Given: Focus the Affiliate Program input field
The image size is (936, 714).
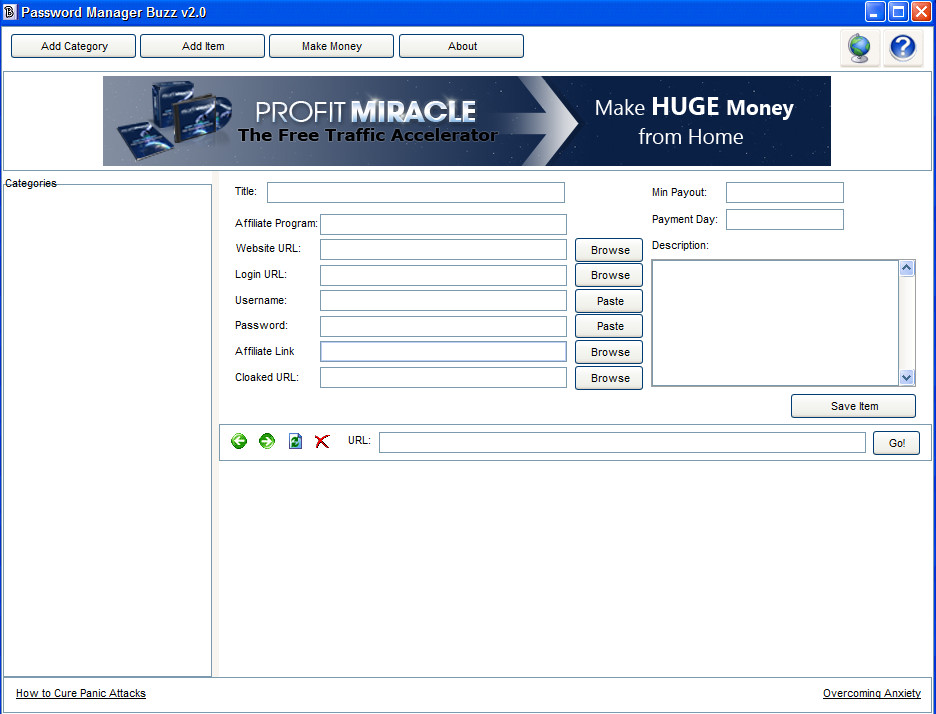Looking at the screenshot, I should pyautogui.click(x=443, y=224).
